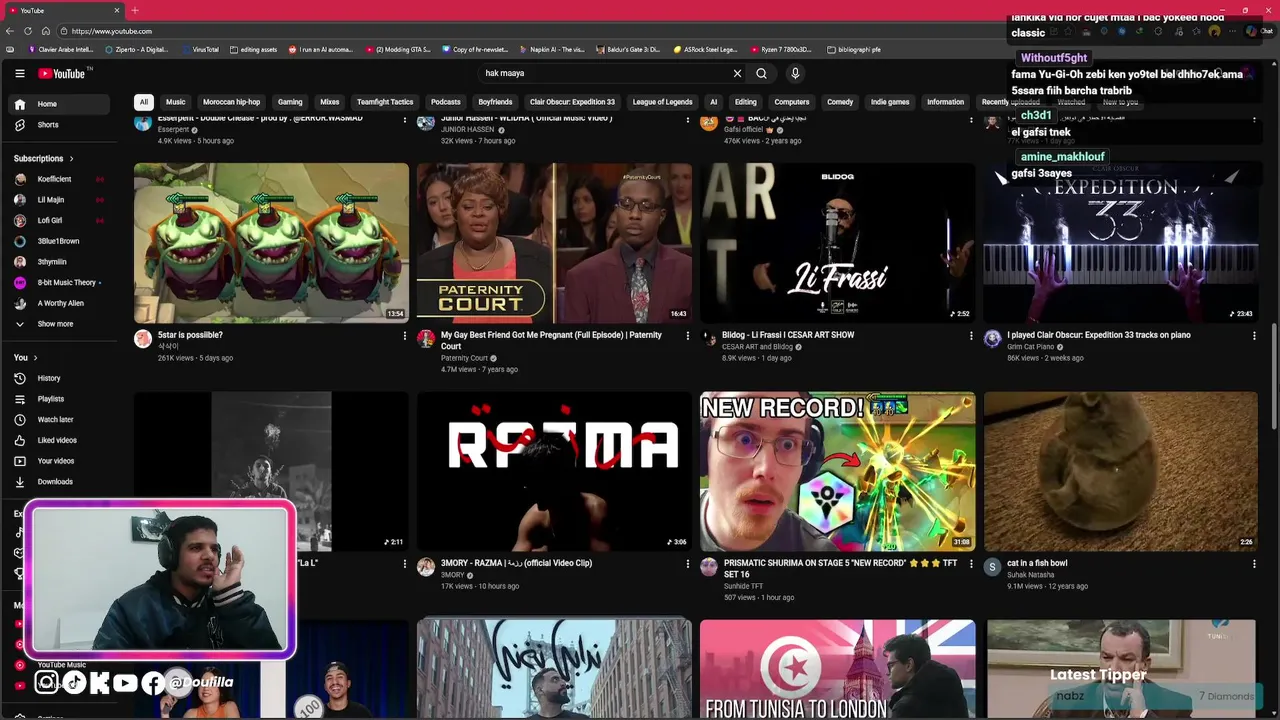Play the 'NEW RECORD!' TFT thumbnail
Image resolution: width=1280 pixels, height=720 pixels.
click(x=837, y=471)
